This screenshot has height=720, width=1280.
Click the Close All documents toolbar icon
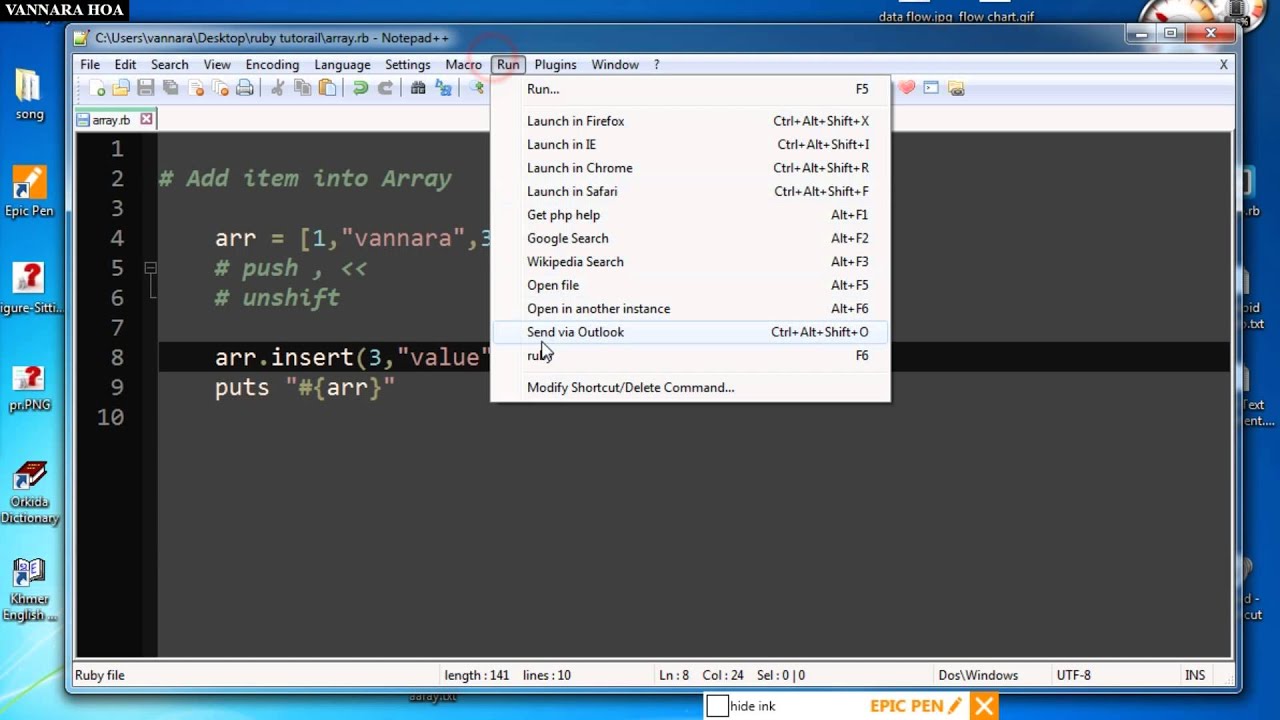(220, 88)
